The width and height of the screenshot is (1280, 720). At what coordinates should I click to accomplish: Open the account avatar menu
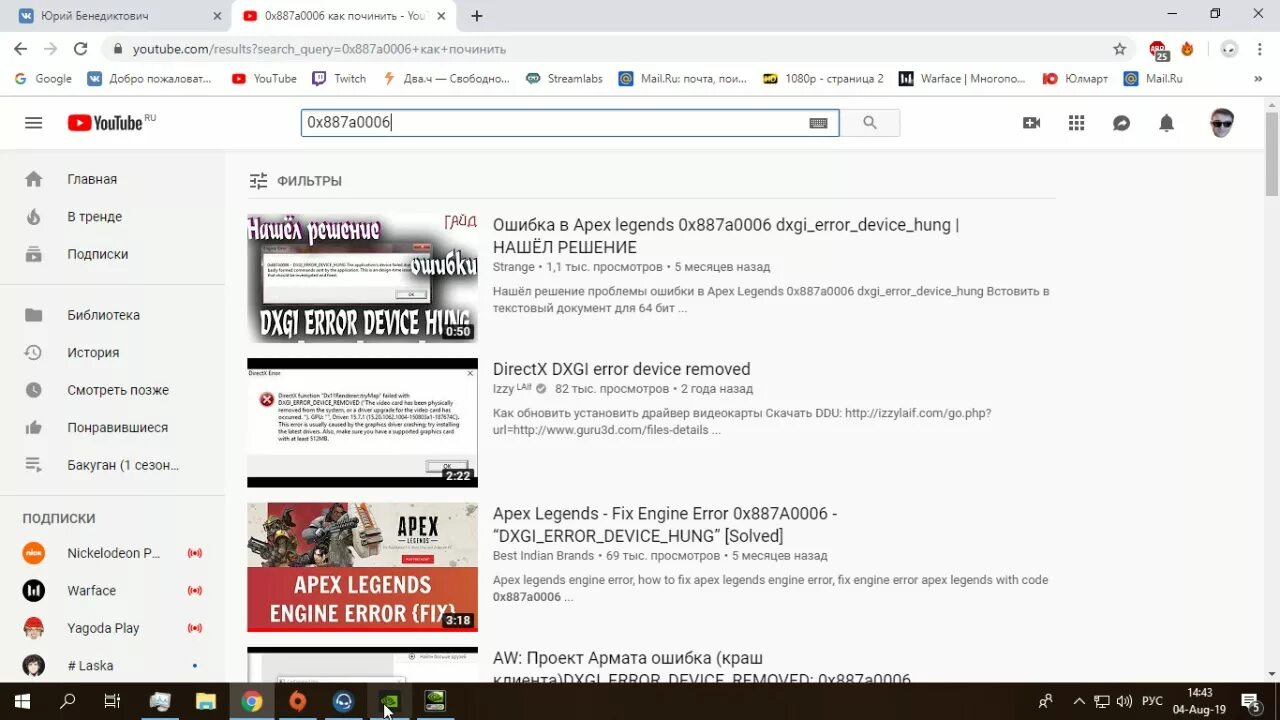(x=1221, y=123)
